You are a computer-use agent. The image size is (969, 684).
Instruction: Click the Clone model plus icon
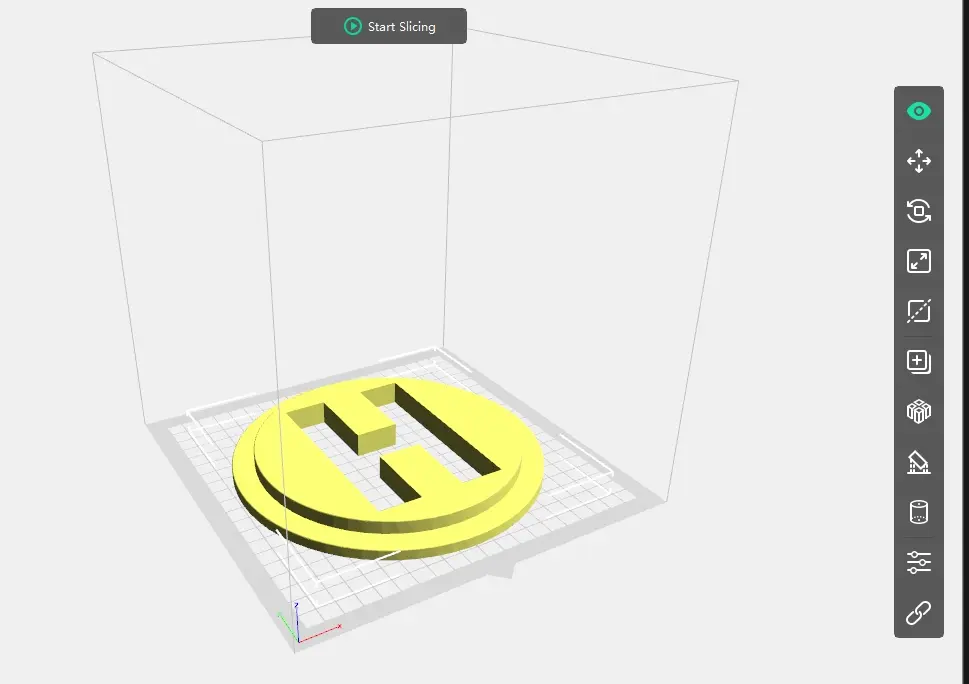(918, 361)
